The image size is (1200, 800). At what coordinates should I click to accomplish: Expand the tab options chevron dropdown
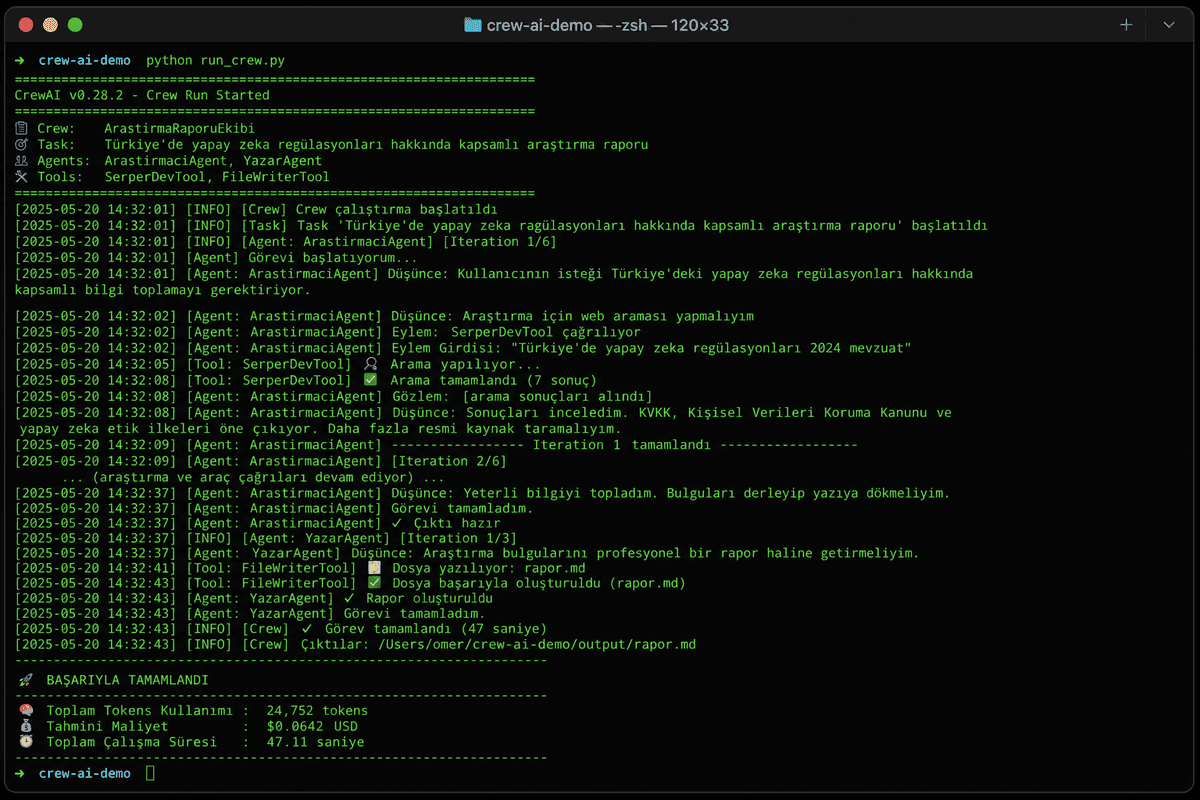pyautogui.click(x=1168, y=25)
